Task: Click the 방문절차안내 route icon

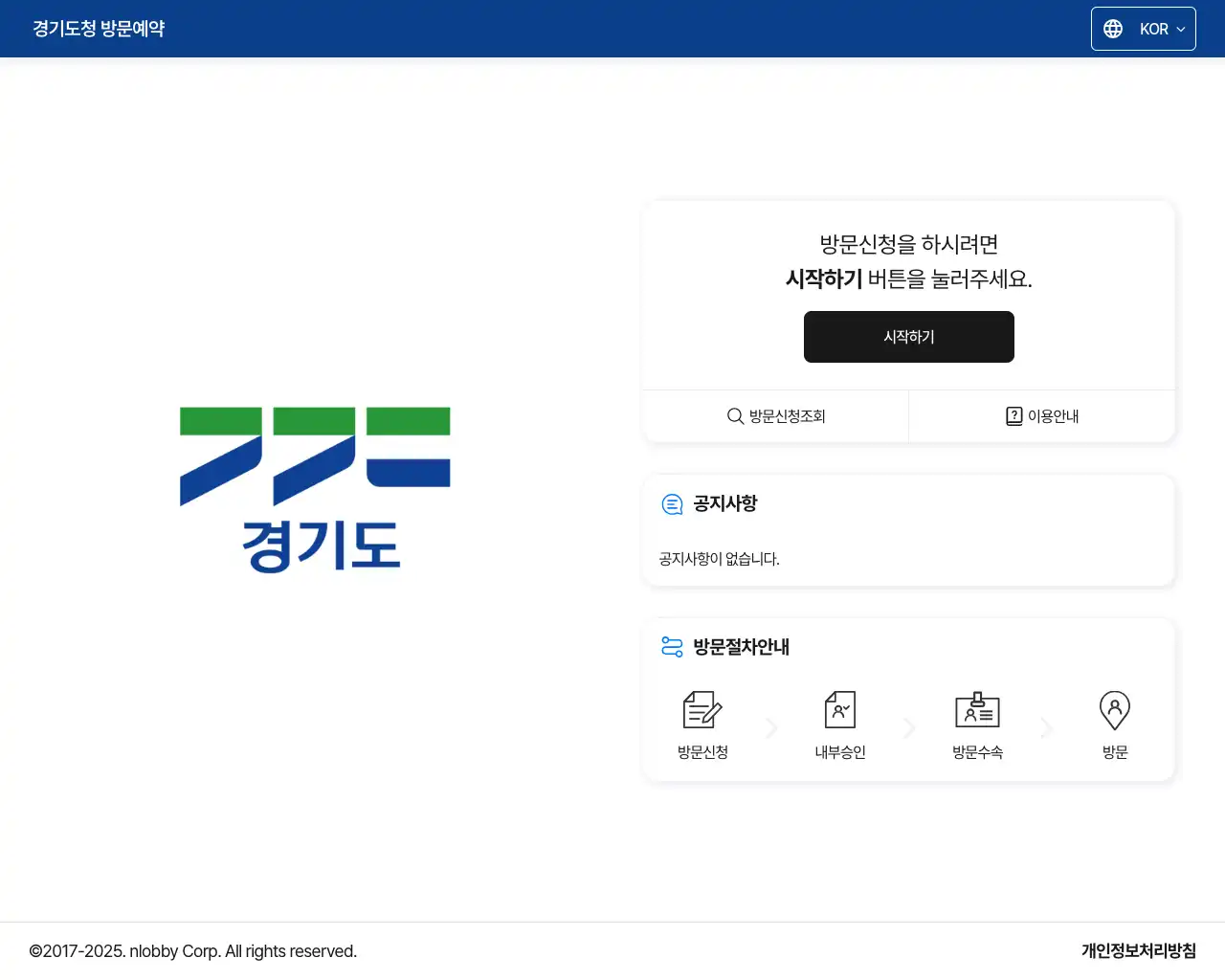Action: [x=673, y=647]
